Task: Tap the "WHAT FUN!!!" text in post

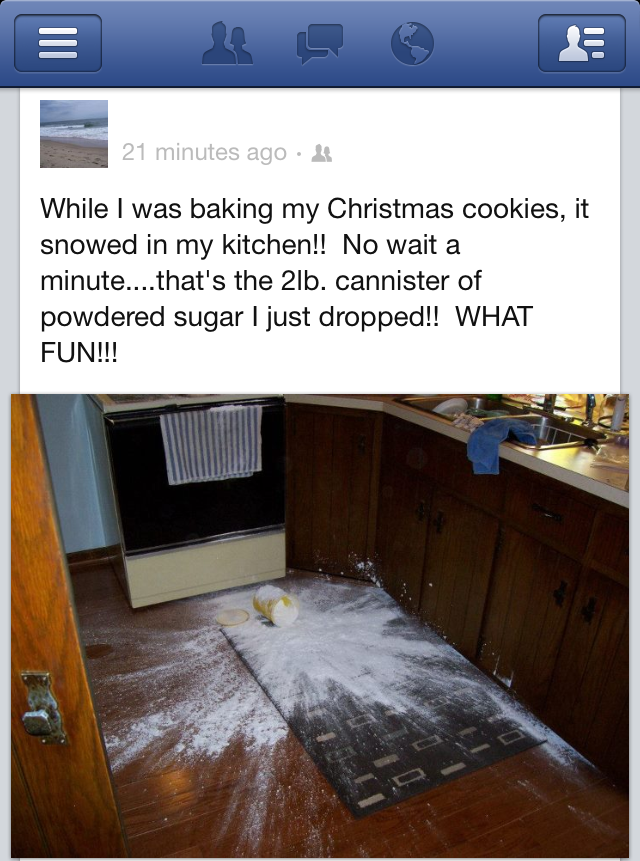Action: (286, 334)
